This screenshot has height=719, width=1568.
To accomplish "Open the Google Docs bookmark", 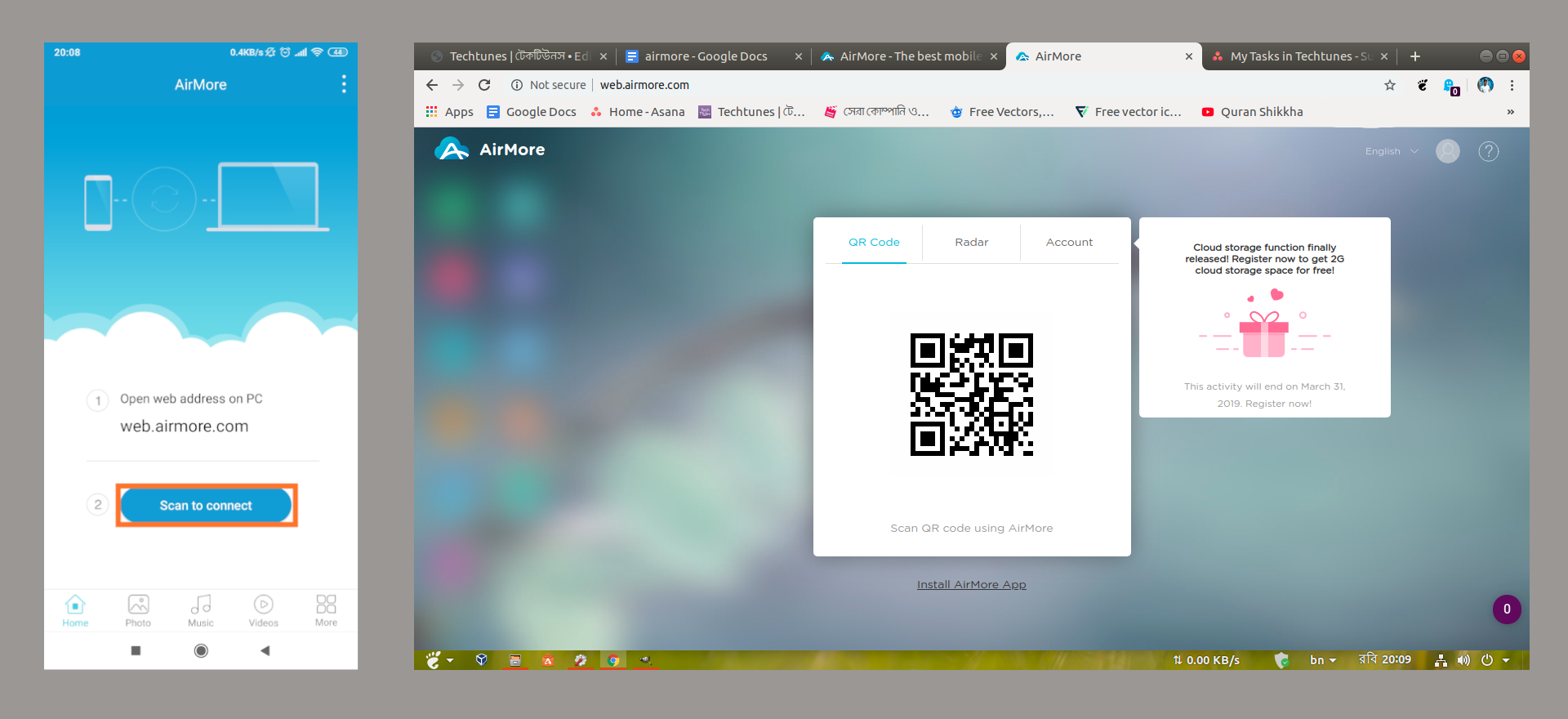I will (532, 112).
